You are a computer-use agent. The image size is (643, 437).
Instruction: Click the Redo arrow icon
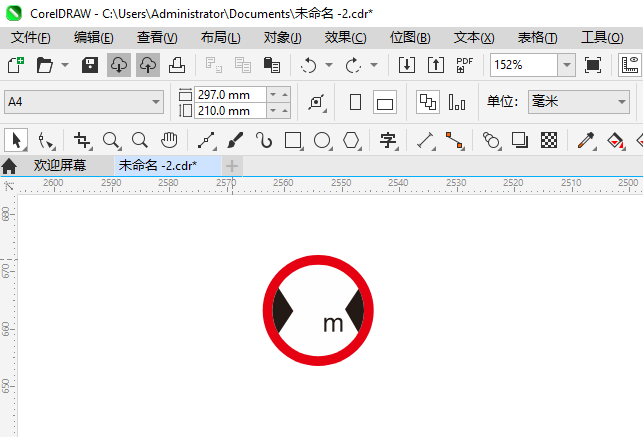[x=353, y=65]
